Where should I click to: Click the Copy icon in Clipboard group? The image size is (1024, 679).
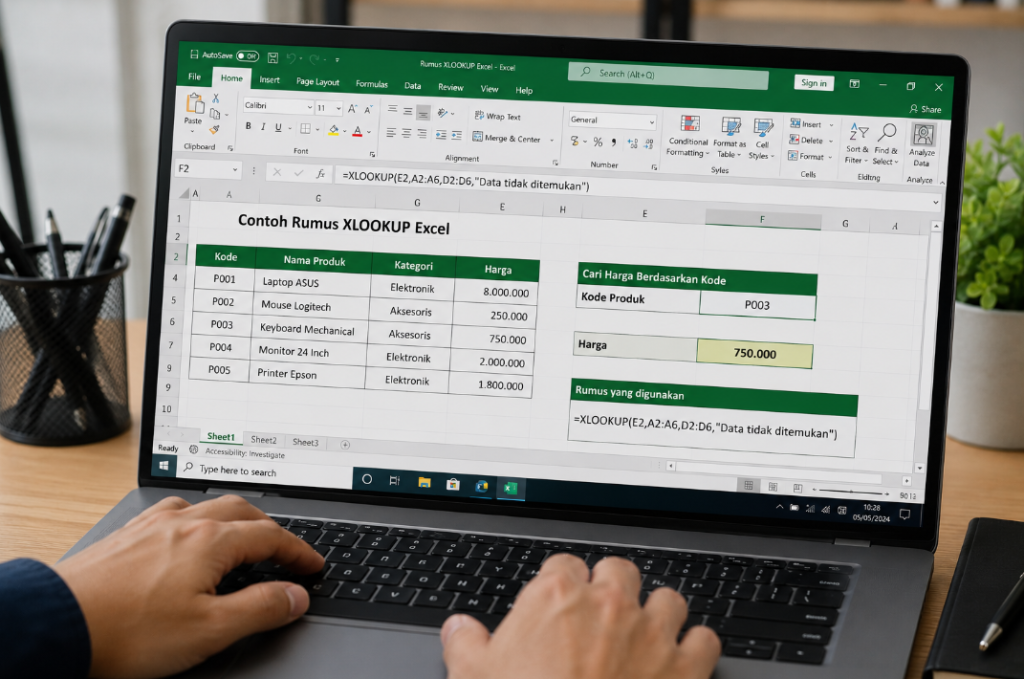click(x=215, y=114)
